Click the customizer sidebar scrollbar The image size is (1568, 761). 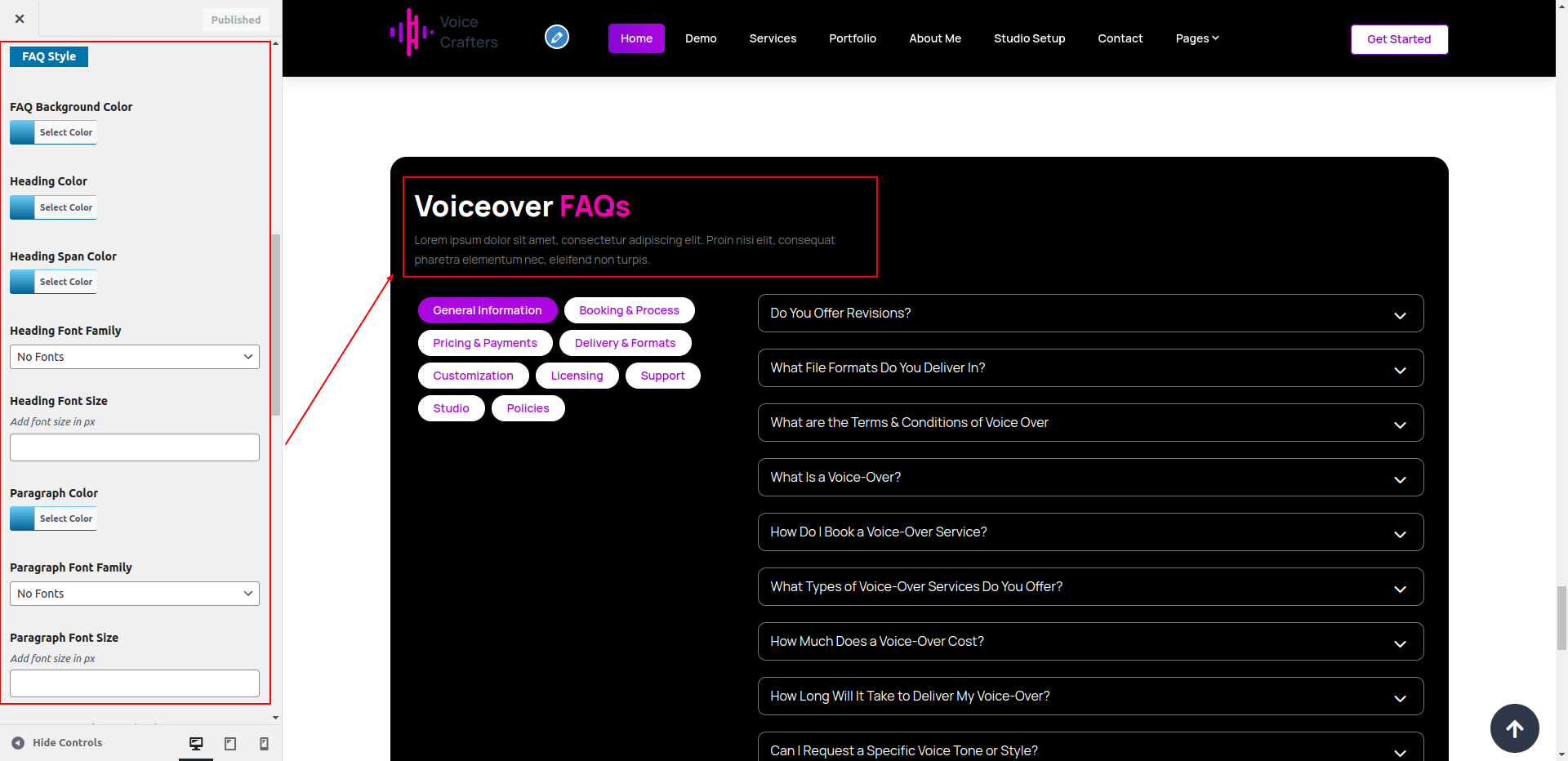click(x=276, y=325)
